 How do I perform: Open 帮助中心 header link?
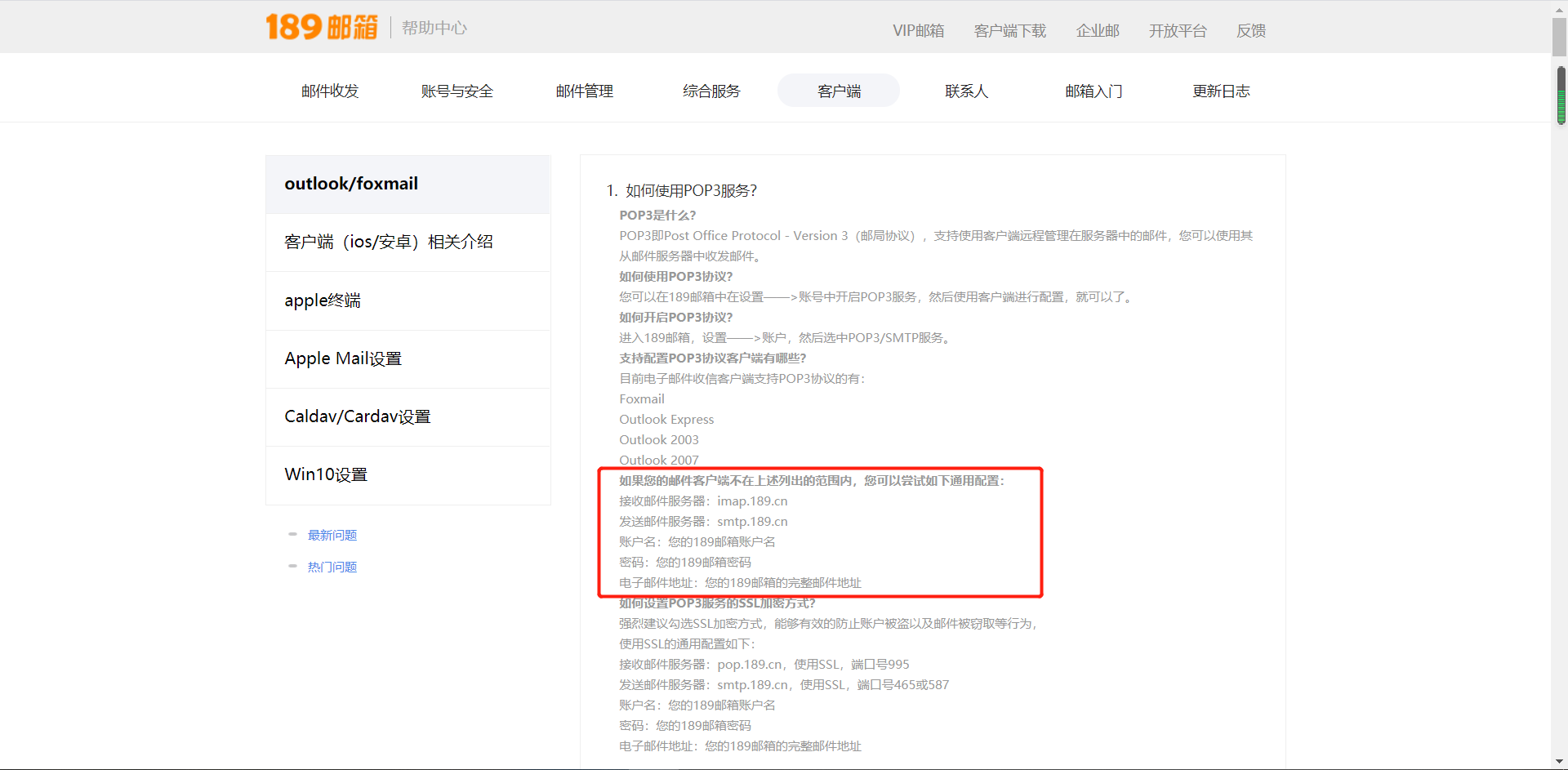tap(434, 28)
